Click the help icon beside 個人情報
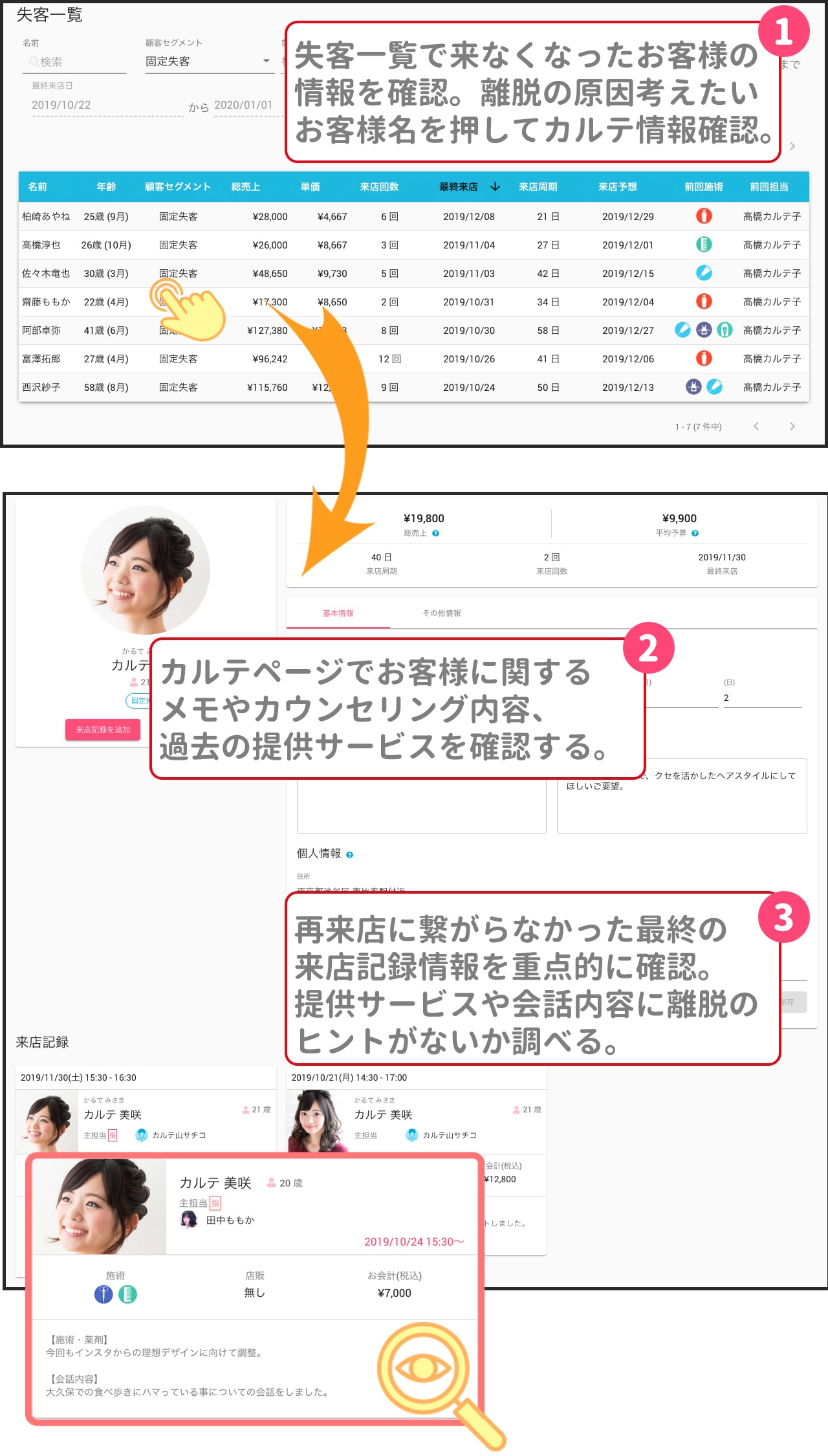 click(x=349, y=854)
